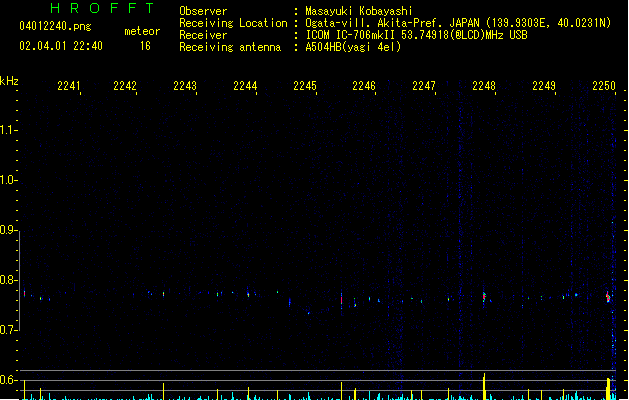Click the 2244 time marker
The height and width of the screenshot is (400, 629).
245,86
